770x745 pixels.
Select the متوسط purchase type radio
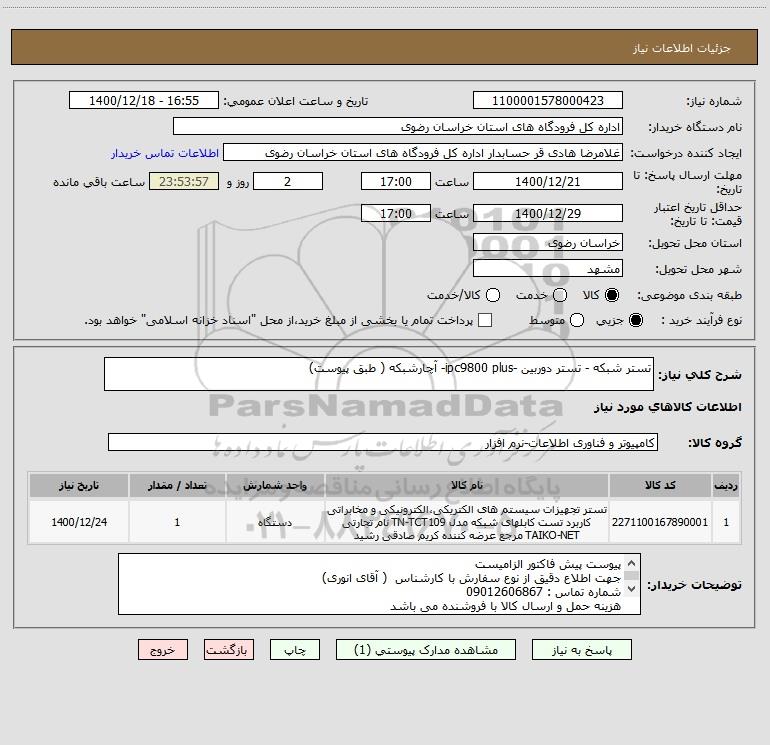point(577,320)
